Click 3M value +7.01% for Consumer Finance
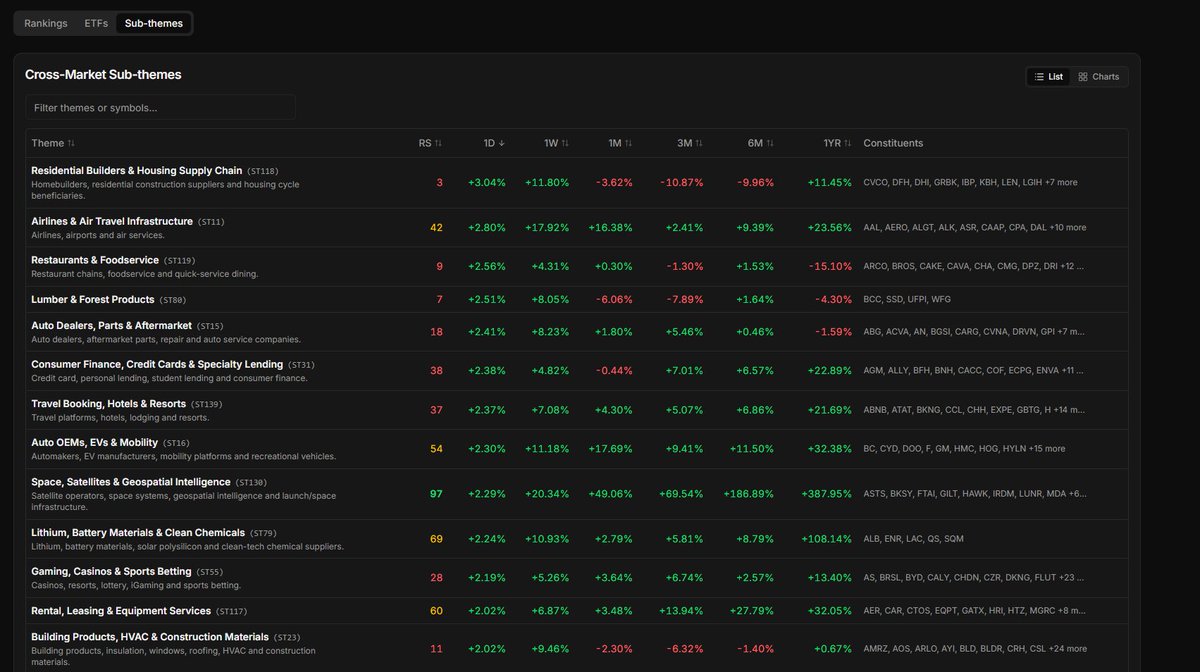 684,371
